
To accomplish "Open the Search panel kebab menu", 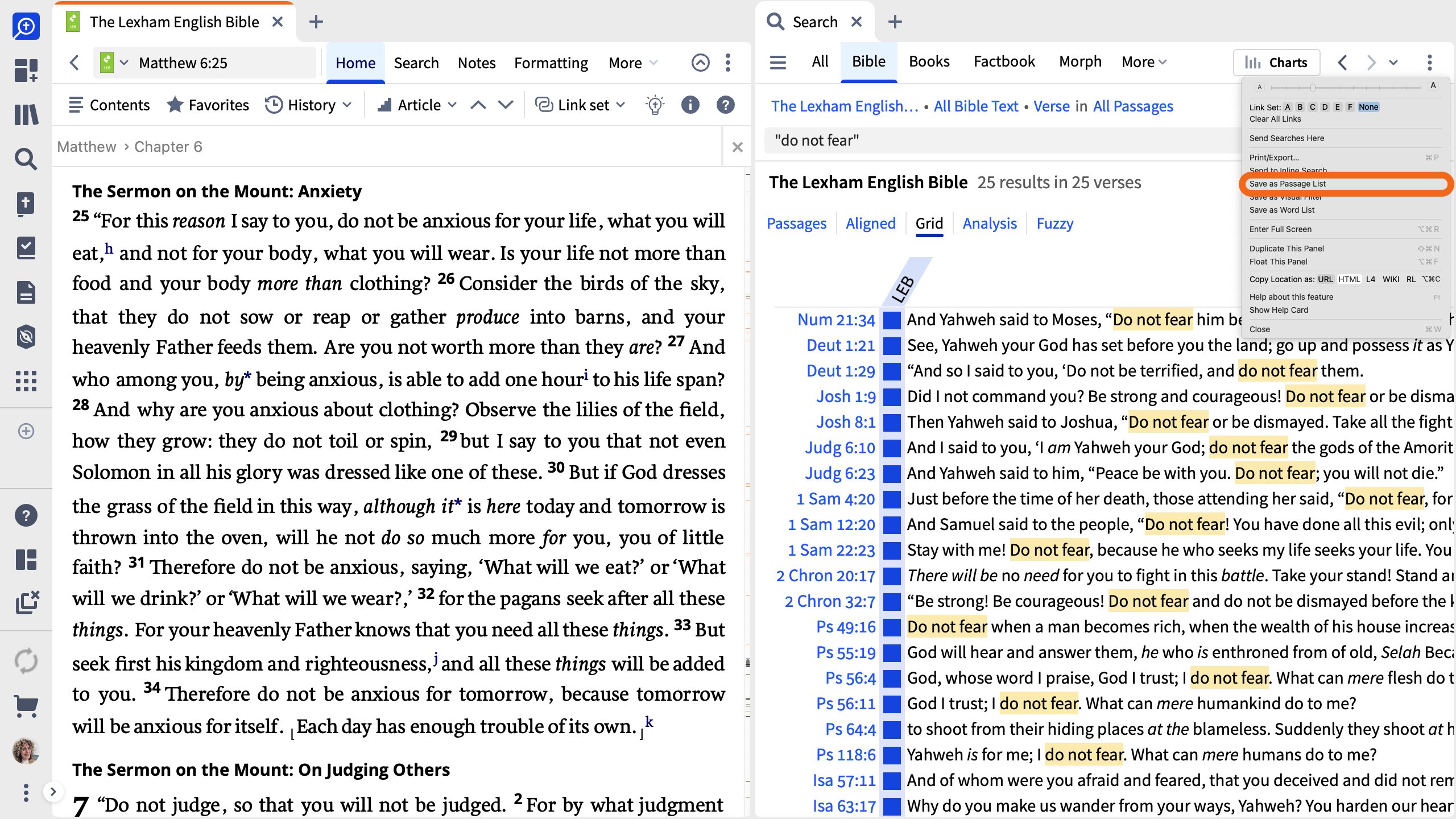I will [x=1430, y=63].
